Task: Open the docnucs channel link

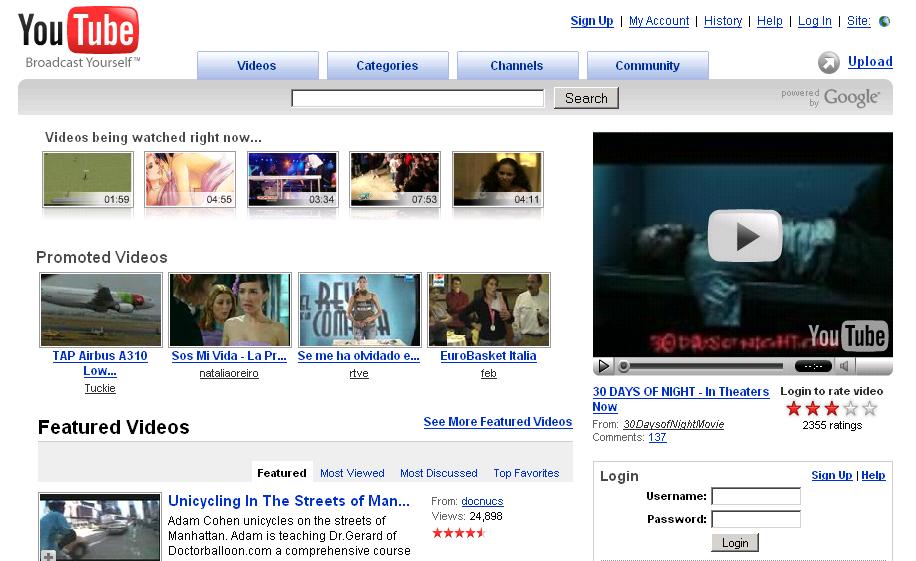Action: tap(482, 501)
